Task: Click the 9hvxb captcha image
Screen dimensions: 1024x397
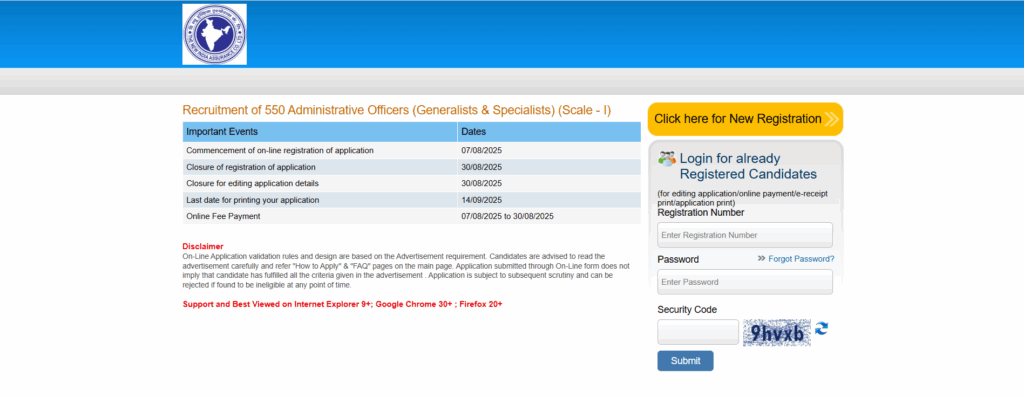Action: [x=777, y=332]
